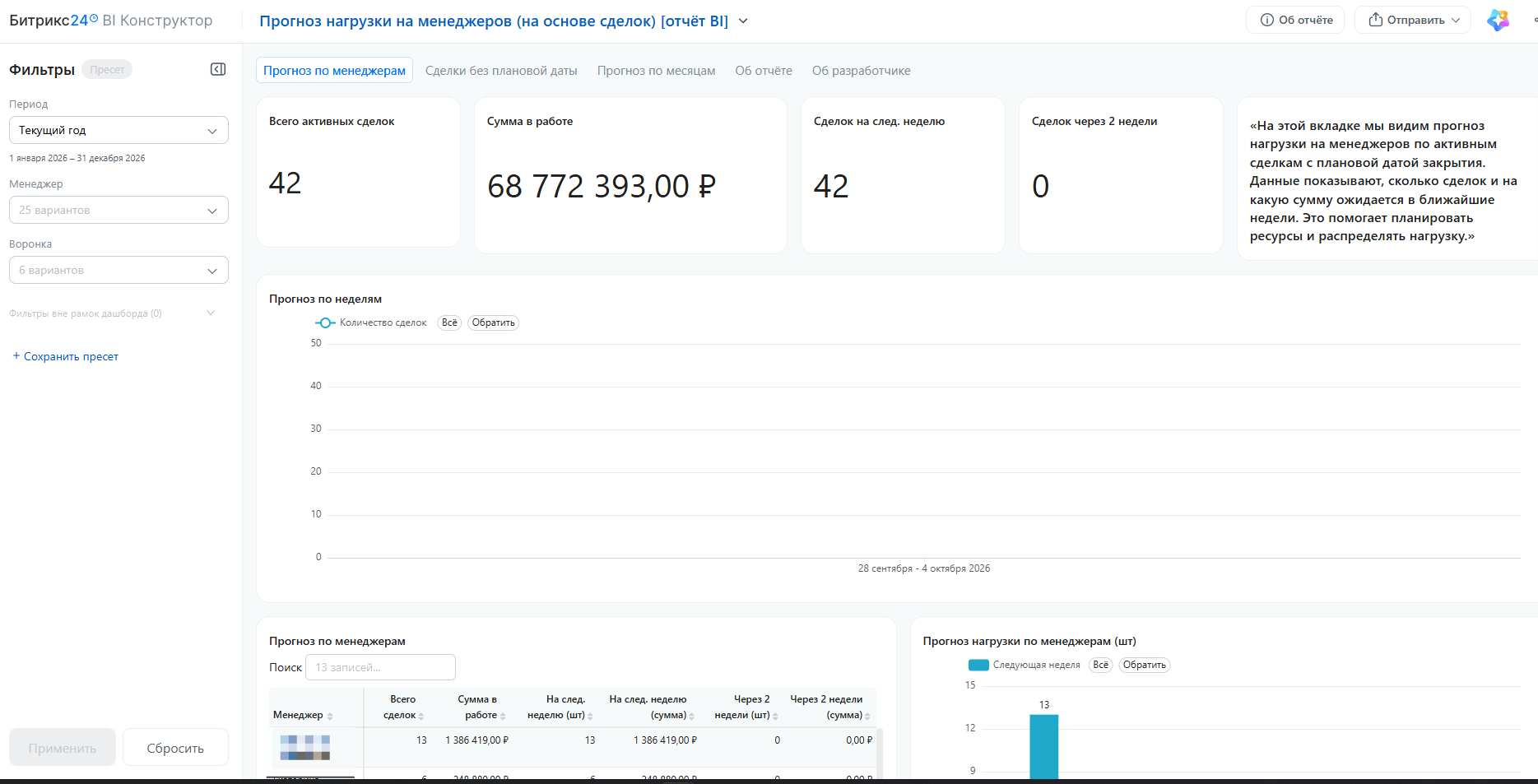The height and width of the screenshot is (784, 1538).
Task: Sort by На след. неделю (шт) arrows
Action: pyautogui.click(x=590, y=716)
